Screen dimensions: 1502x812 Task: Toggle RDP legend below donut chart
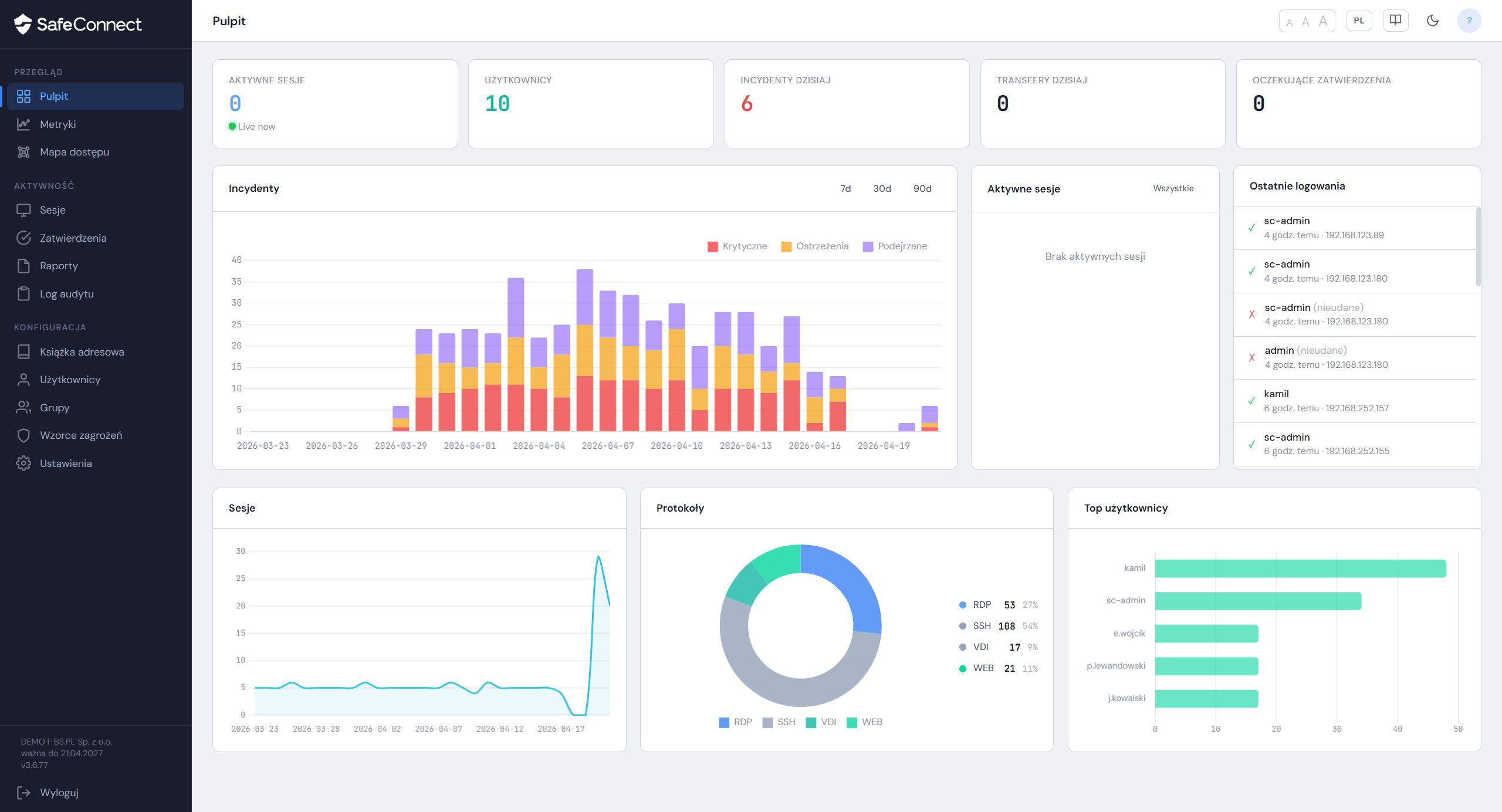click(x=736, y=722)
